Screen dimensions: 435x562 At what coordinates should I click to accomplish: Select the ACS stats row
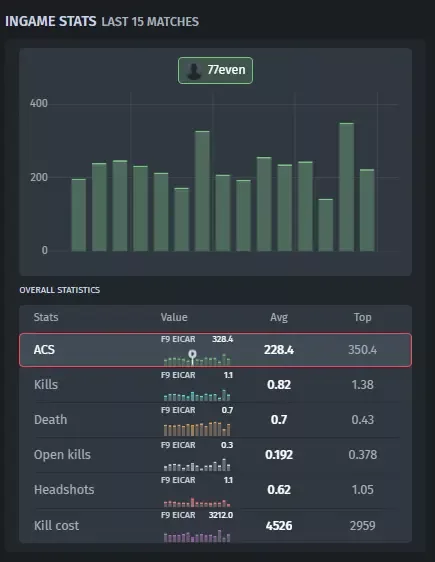pos(215,350)
